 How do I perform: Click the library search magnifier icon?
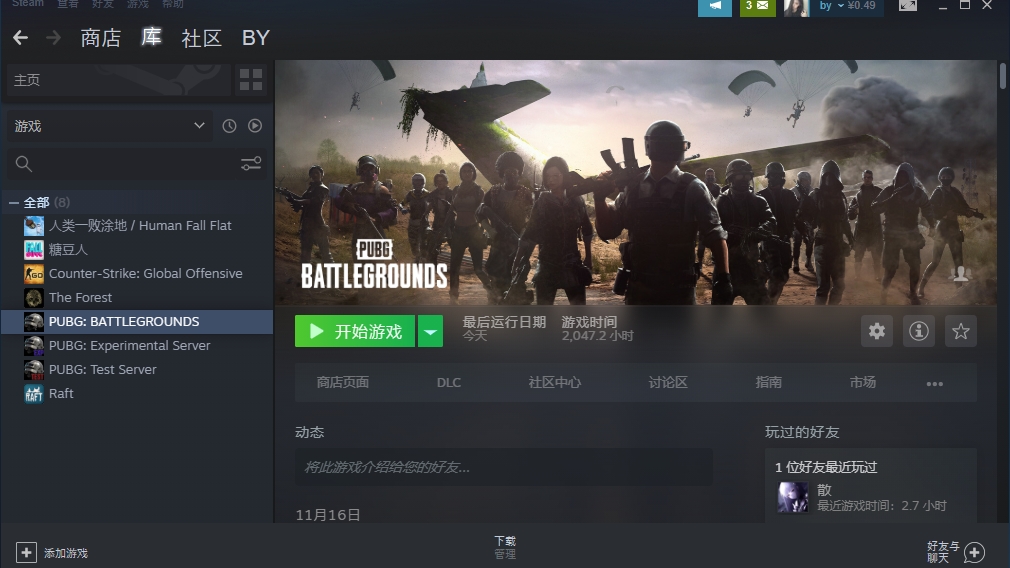24,164
